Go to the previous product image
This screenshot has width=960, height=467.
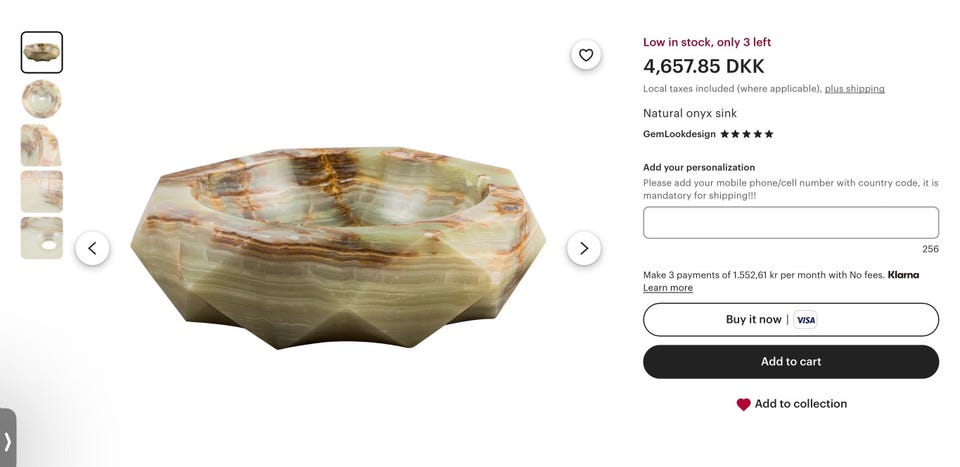[x=92, y=248]
